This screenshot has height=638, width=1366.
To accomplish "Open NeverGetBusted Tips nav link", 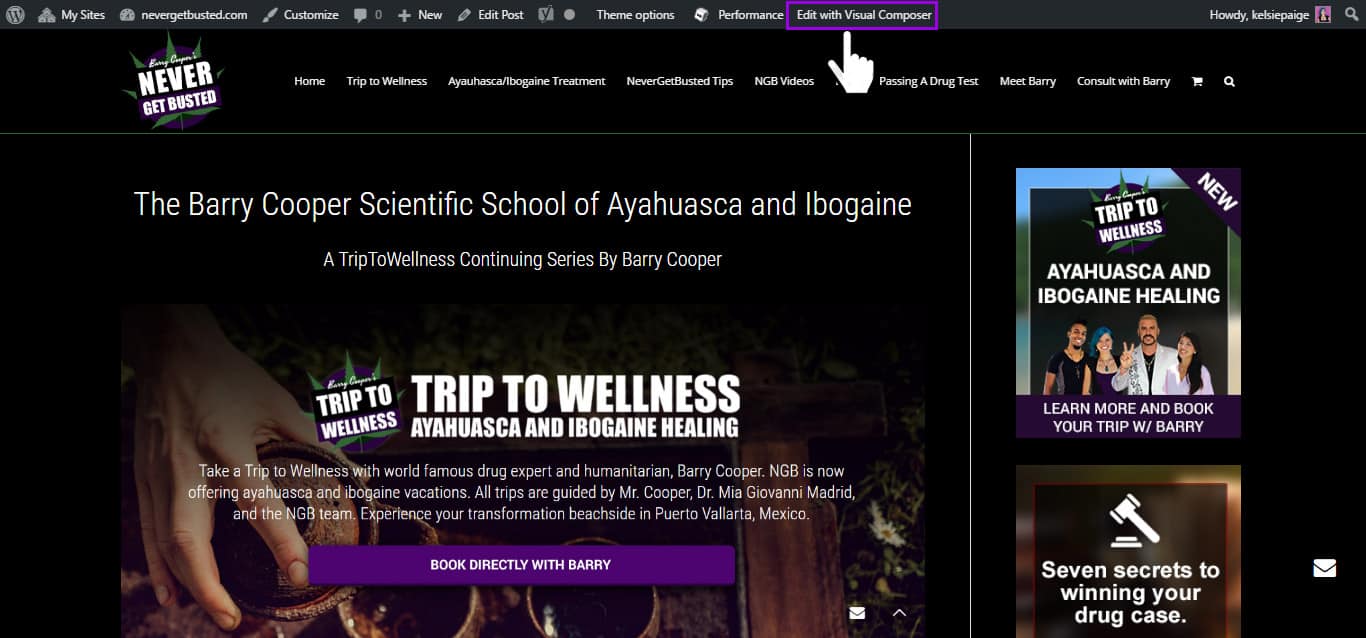I will pyautogui.click(x=679, y=81).
